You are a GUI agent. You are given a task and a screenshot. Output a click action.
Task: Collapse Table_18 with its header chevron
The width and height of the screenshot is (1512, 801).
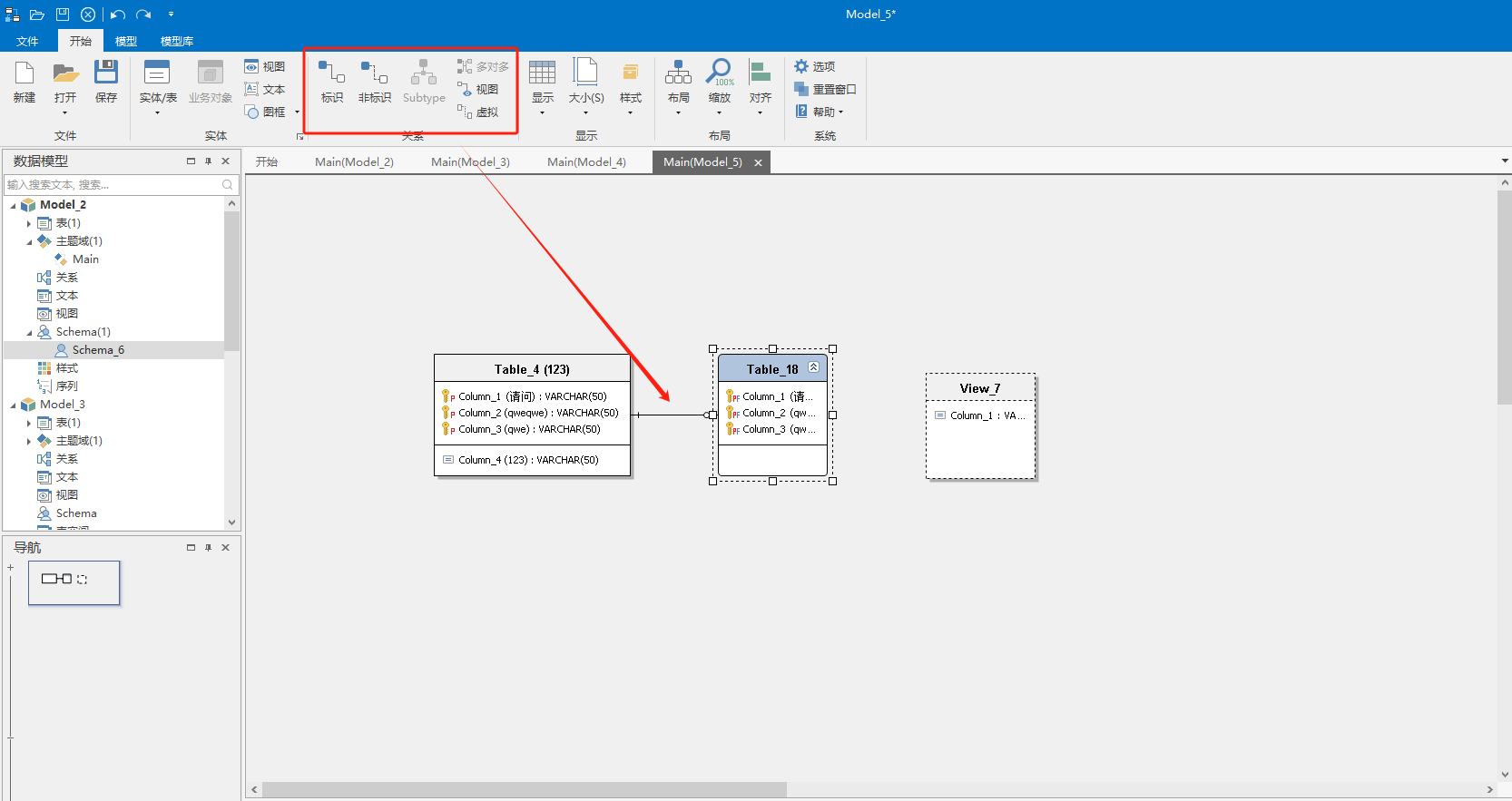pyautogui.click(x=813, y=367)
